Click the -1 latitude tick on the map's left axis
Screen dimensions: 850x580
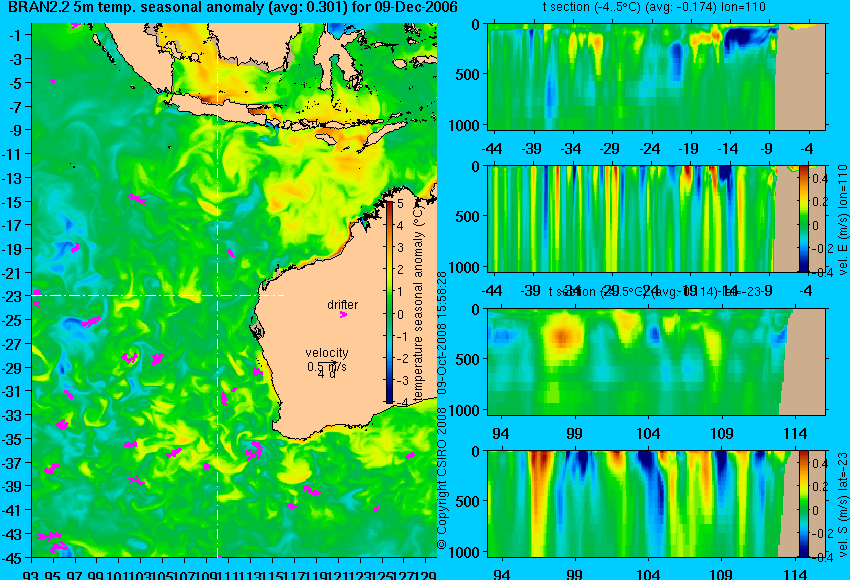click(x=17, y=35)
